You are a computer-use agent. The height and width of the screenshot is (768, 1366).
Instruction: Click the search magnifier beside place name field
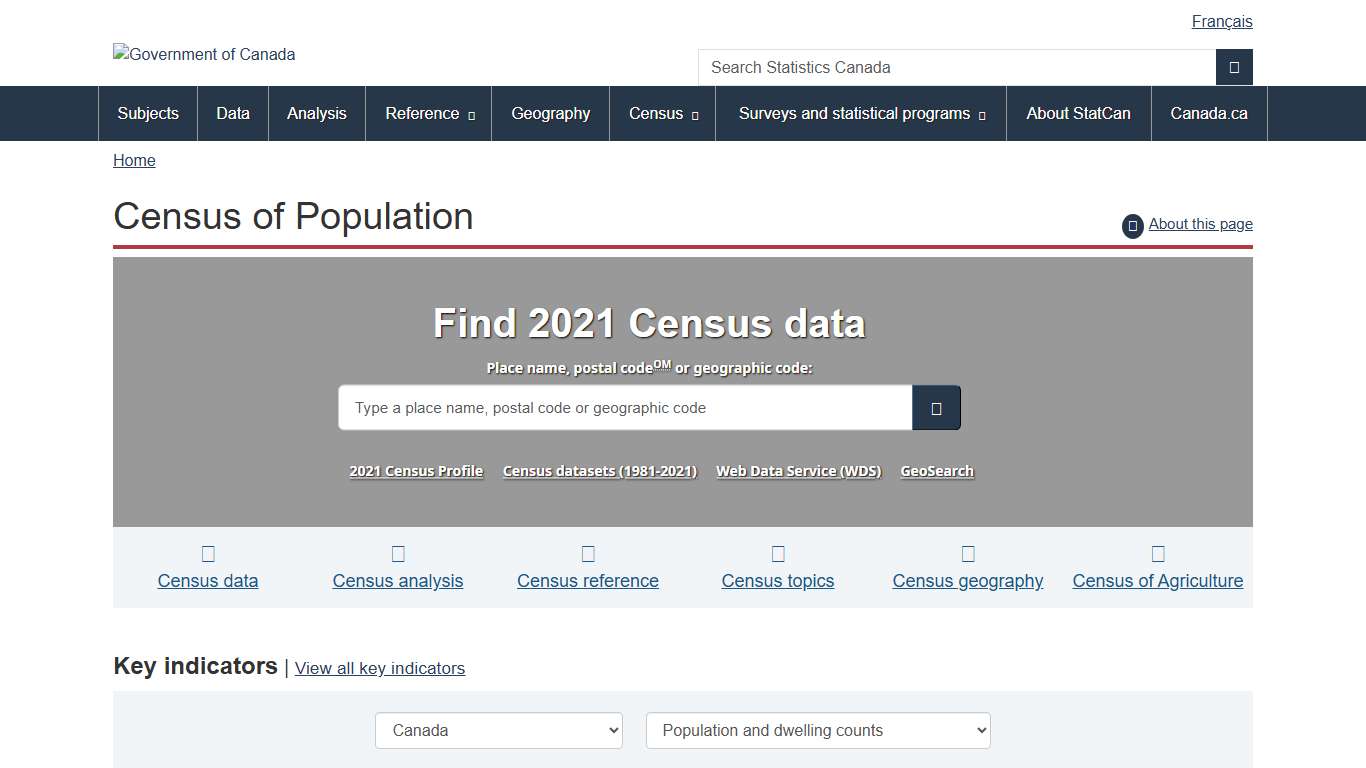coord(936,408)
